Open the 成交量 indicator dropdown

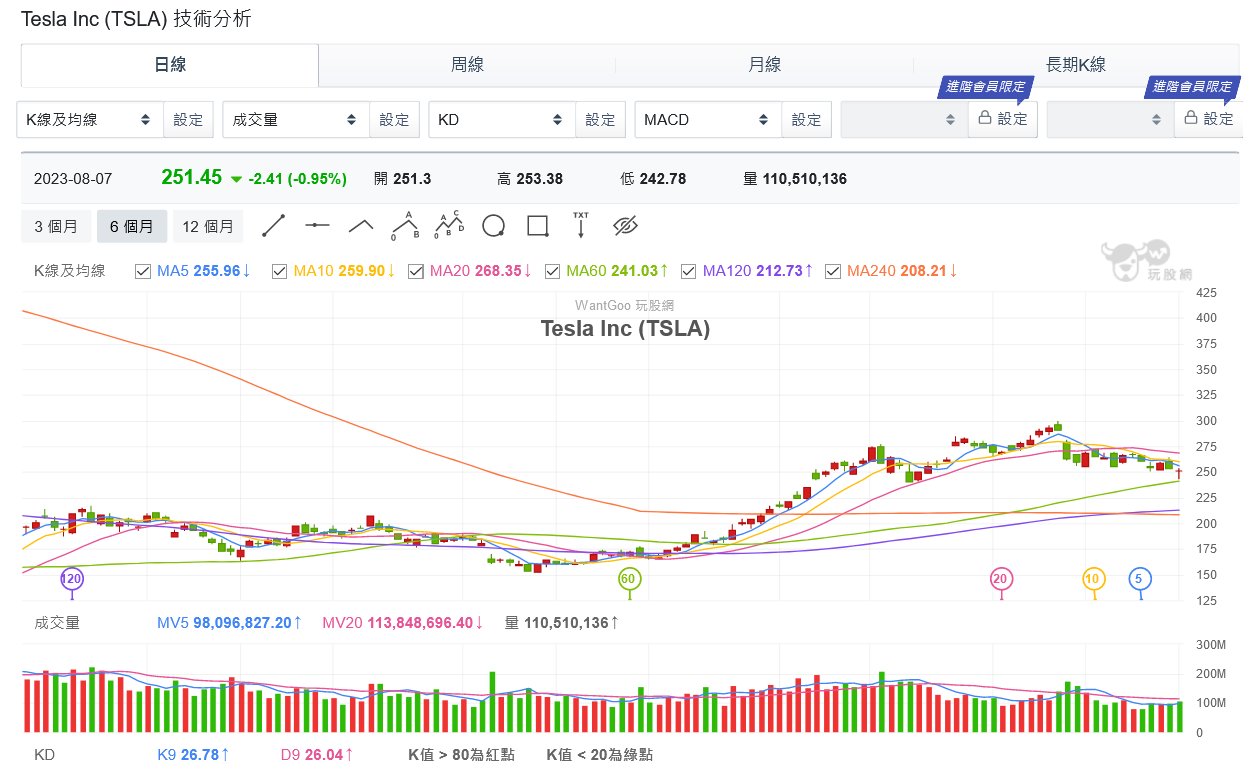coord(296,119)
